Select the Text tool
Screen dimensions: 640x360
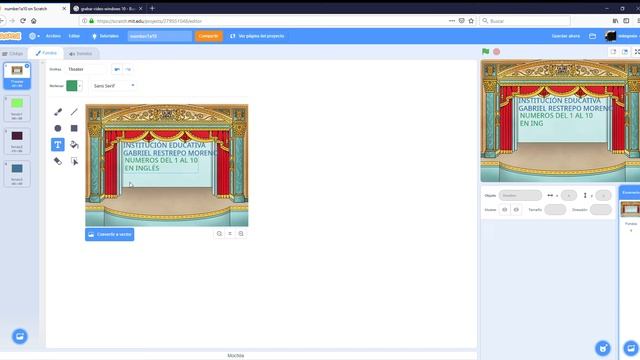pos(58,144)
